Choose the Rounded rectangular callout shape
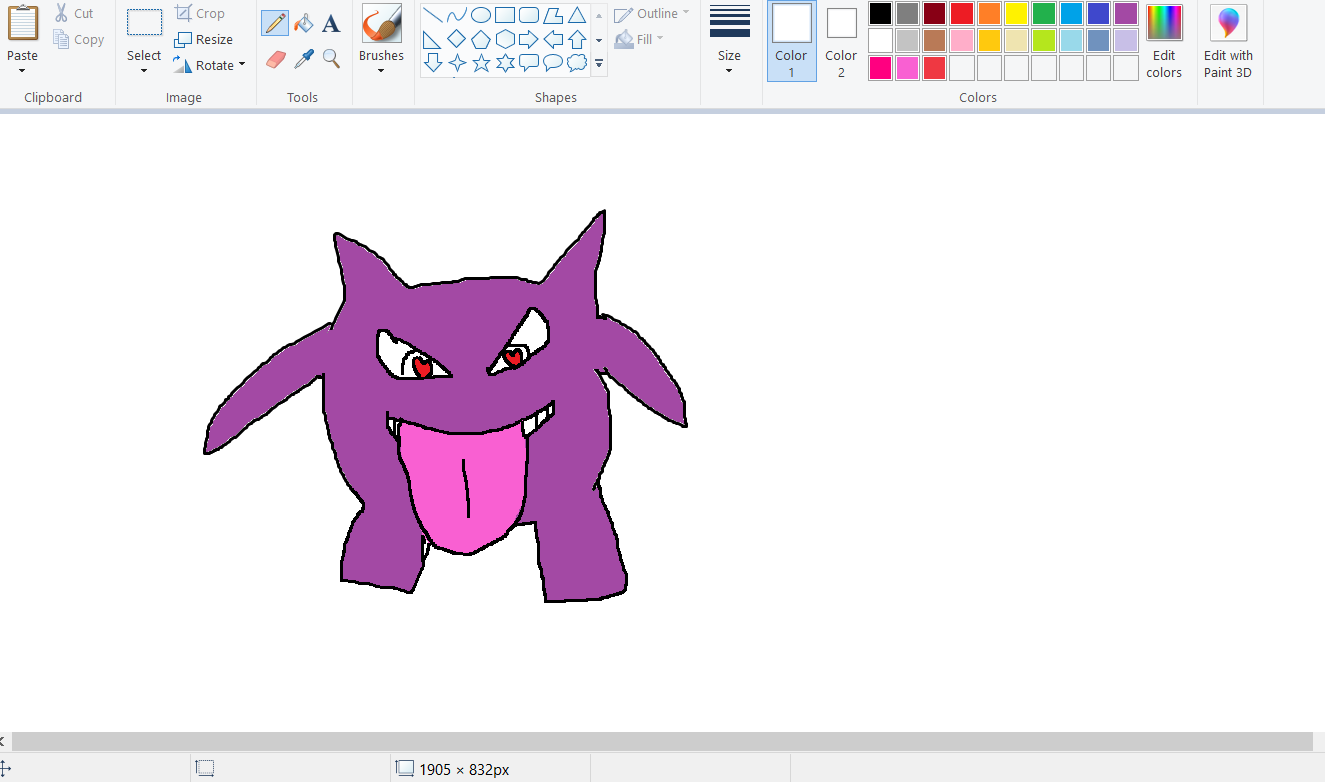Image resolution: width=1325 pixels, height=782 pixels. [x=529, y=63]
